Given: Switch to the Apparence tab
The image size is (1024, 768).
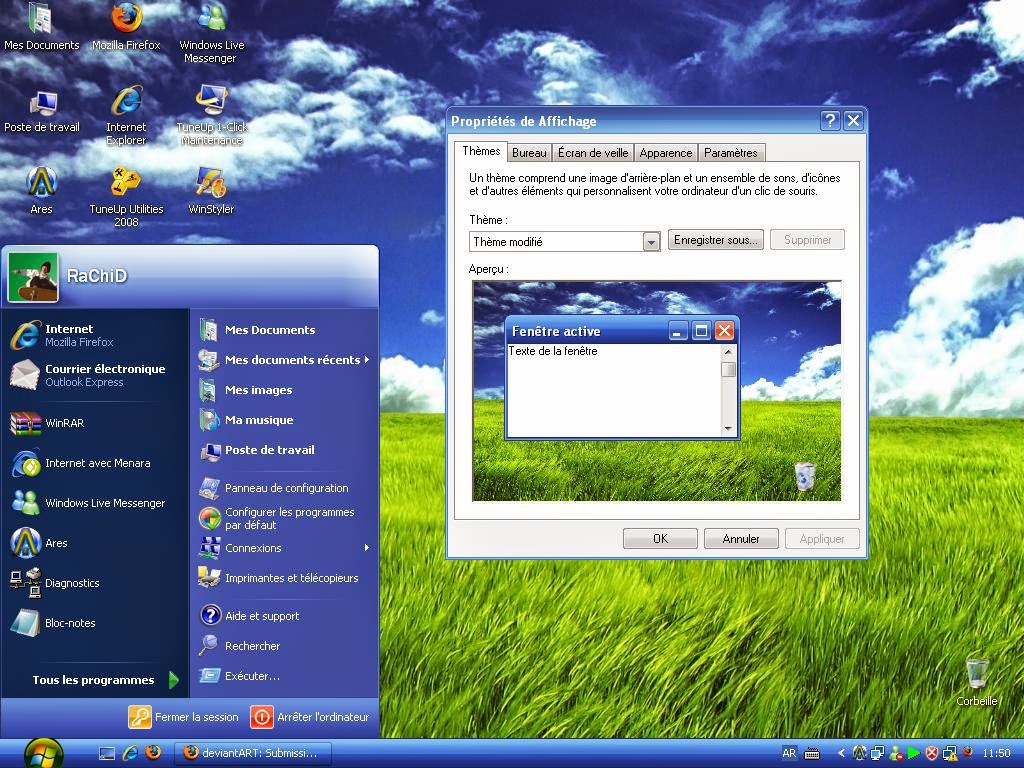Looking at the screenshot, I should pos(666,153).
